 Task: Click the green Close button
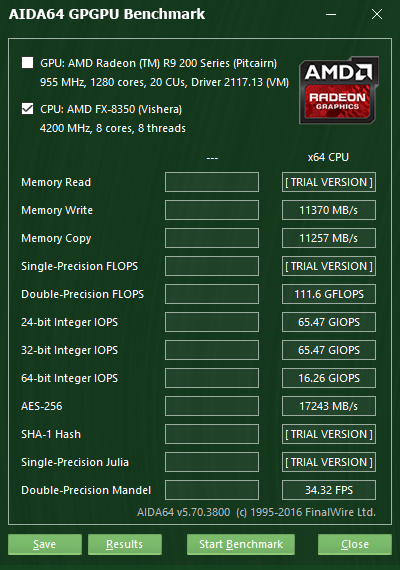355,544
